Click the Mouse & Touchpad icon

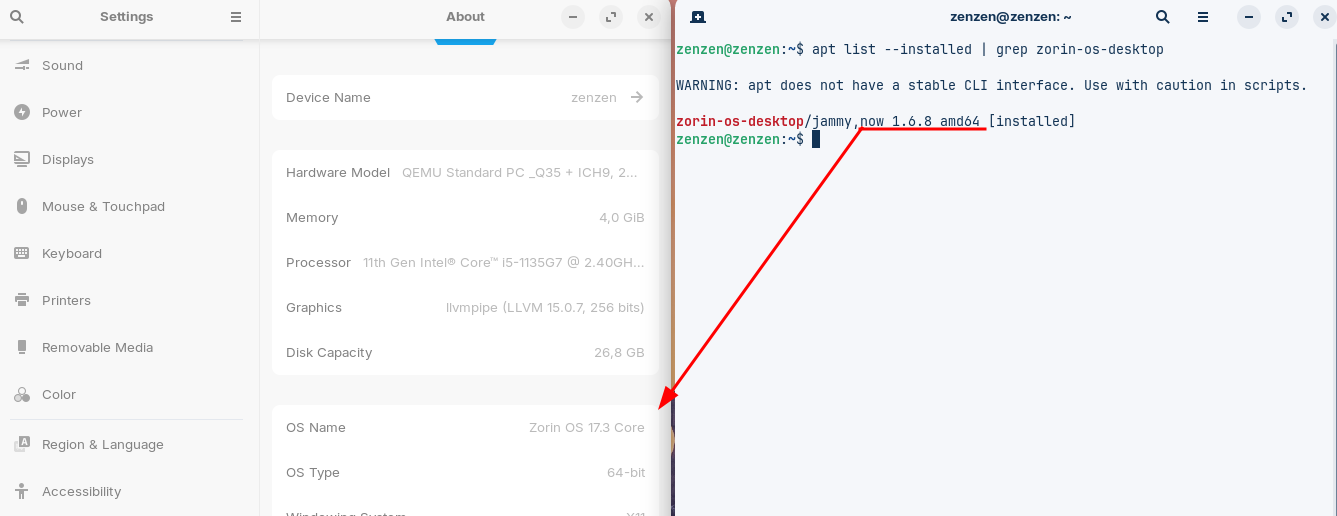22,206
